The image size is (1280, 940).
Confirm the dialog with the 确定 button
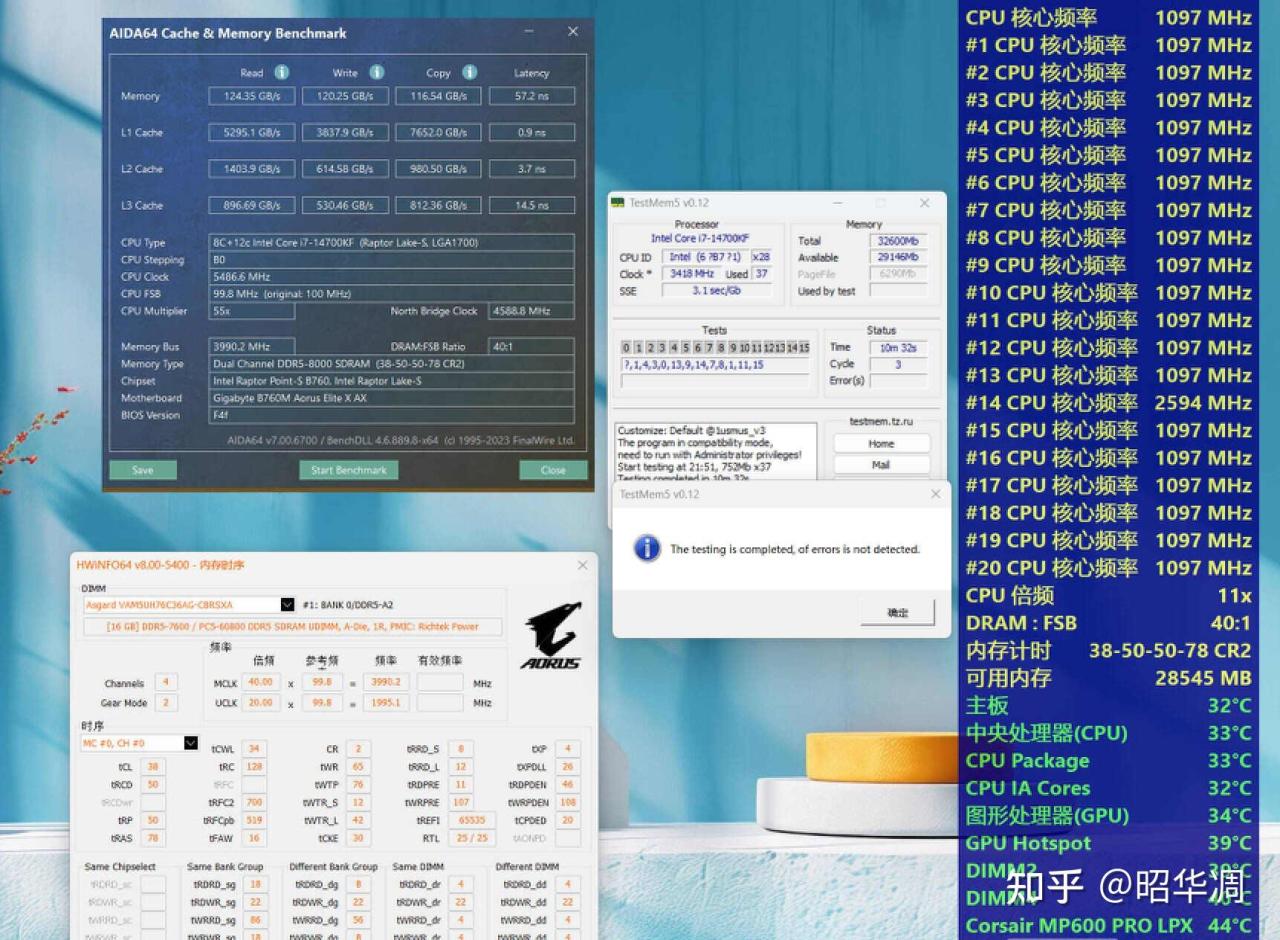click(x=898, y=612)
